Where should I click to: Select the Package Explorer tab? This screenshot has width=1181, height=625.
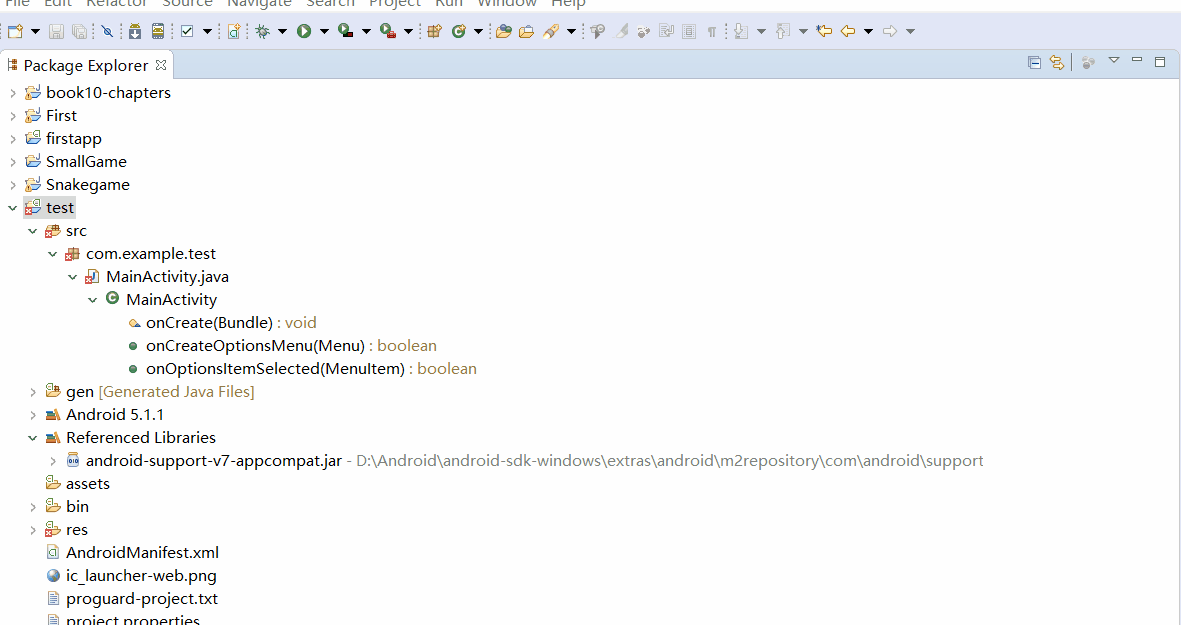86,66
